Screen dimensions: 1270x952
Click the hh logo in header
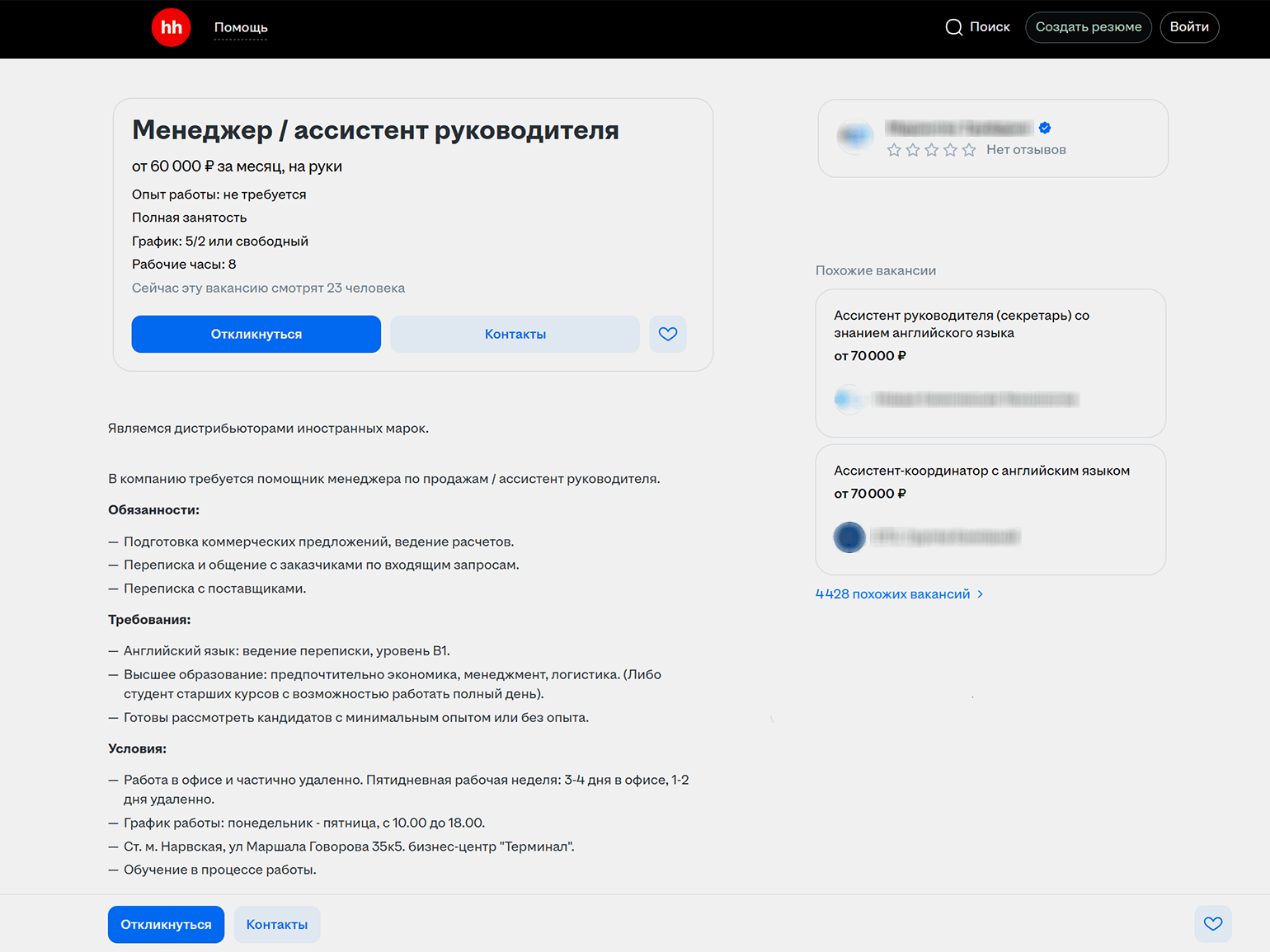[172, 27]
